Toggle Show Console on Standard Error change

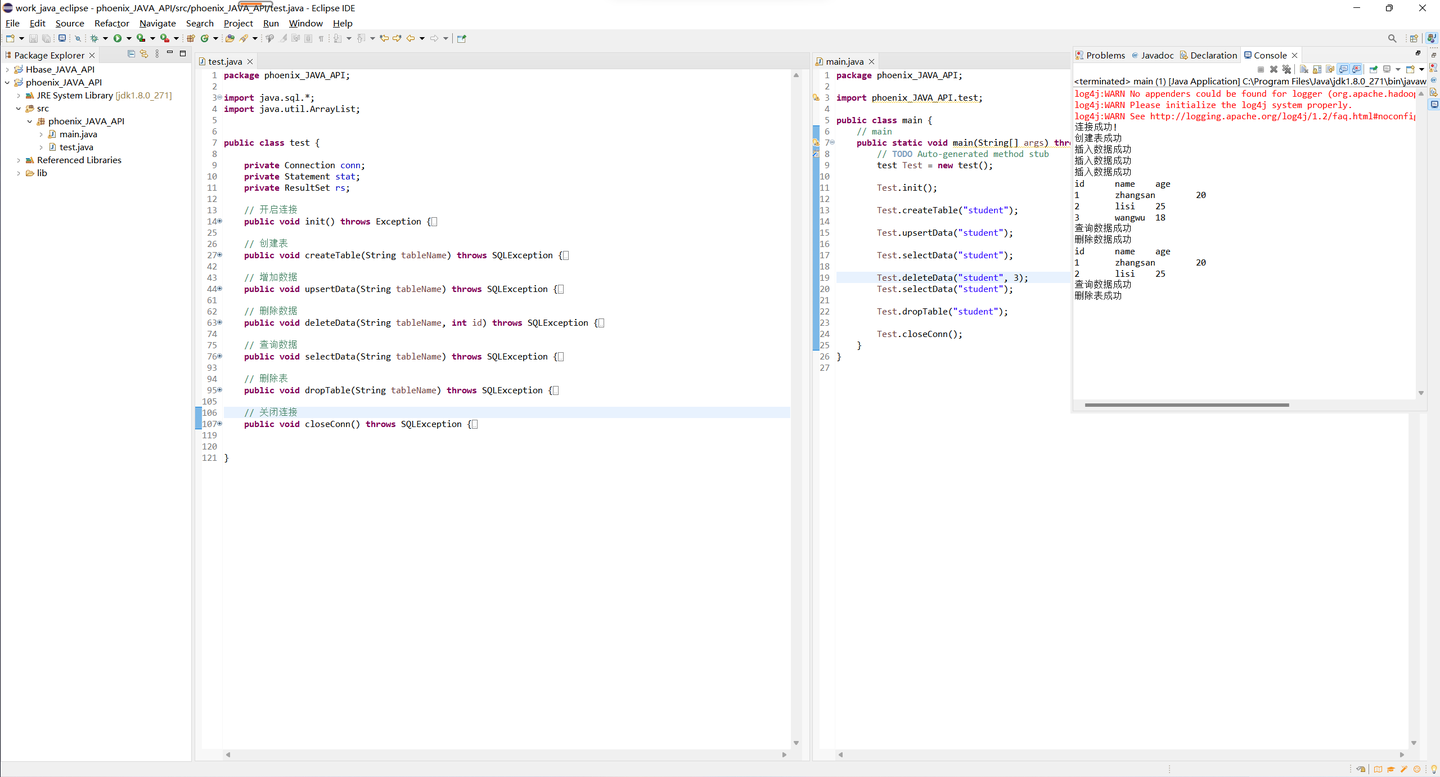[x=1356, y=70]
